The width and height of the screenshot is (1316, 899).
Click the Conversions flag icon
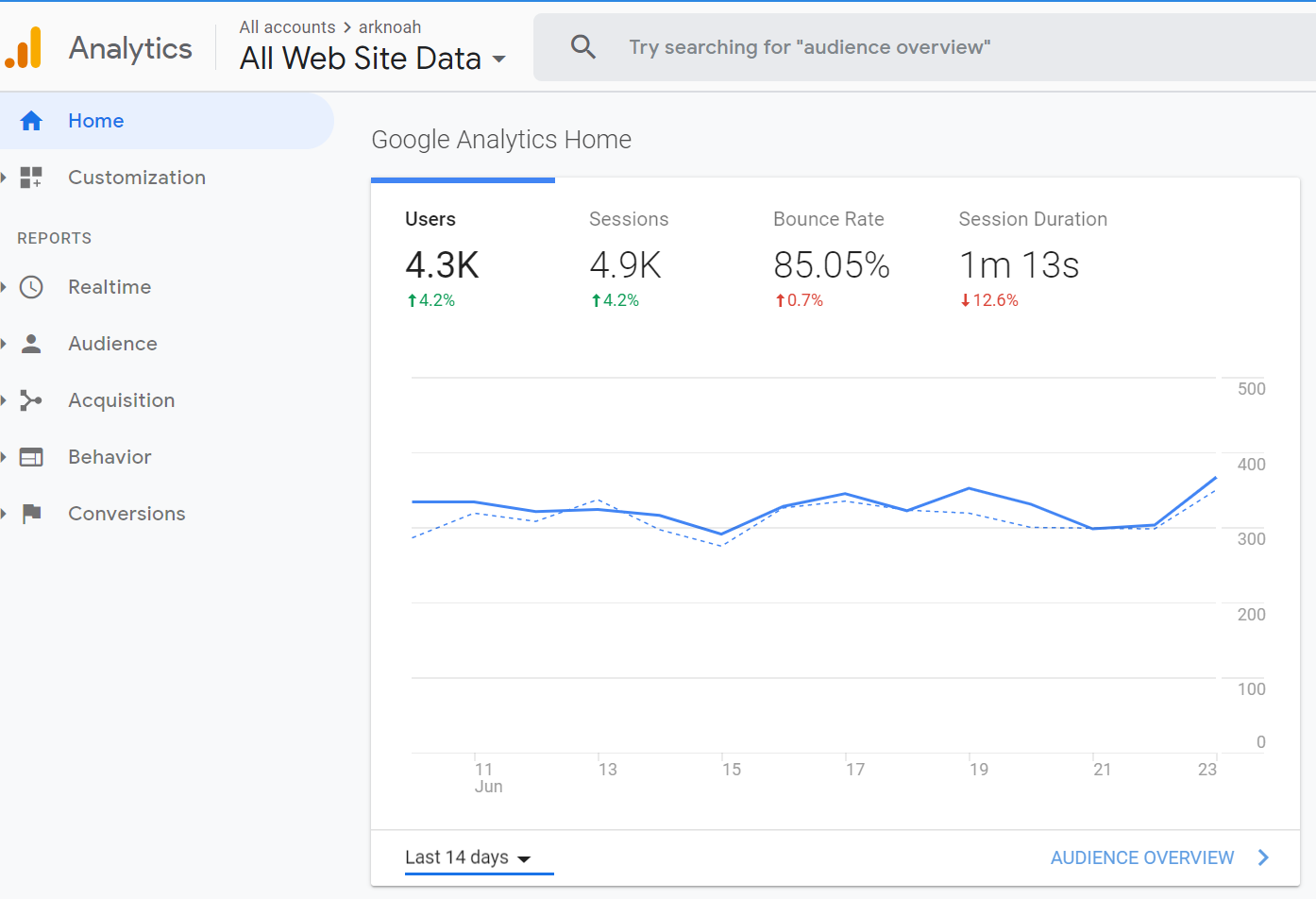coord(31,514)
